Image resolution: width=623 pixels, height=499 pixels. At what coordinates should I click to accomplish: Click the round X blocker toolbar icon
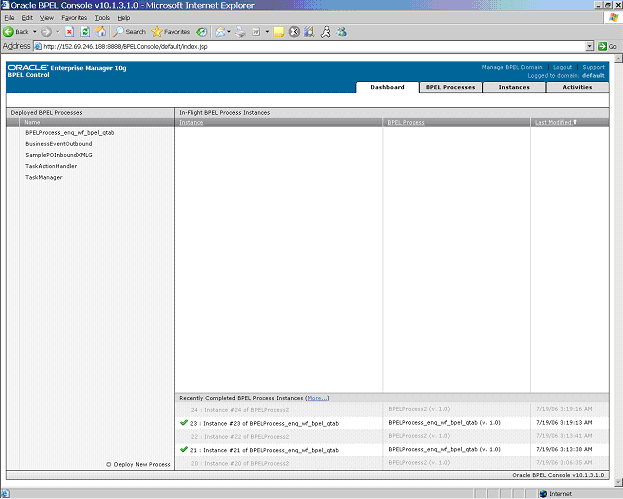[x=294, y=32]
